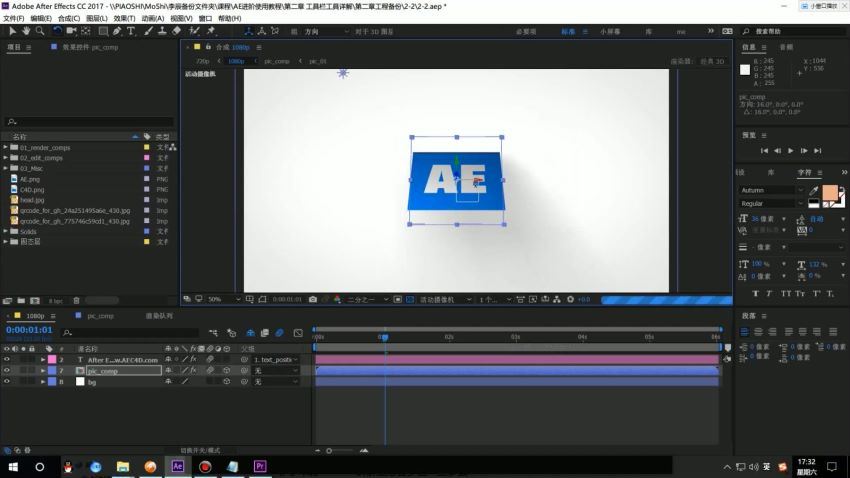Screen dimensions: 850x478
Task: Select the Type text tool
Action: coord(131,31)
